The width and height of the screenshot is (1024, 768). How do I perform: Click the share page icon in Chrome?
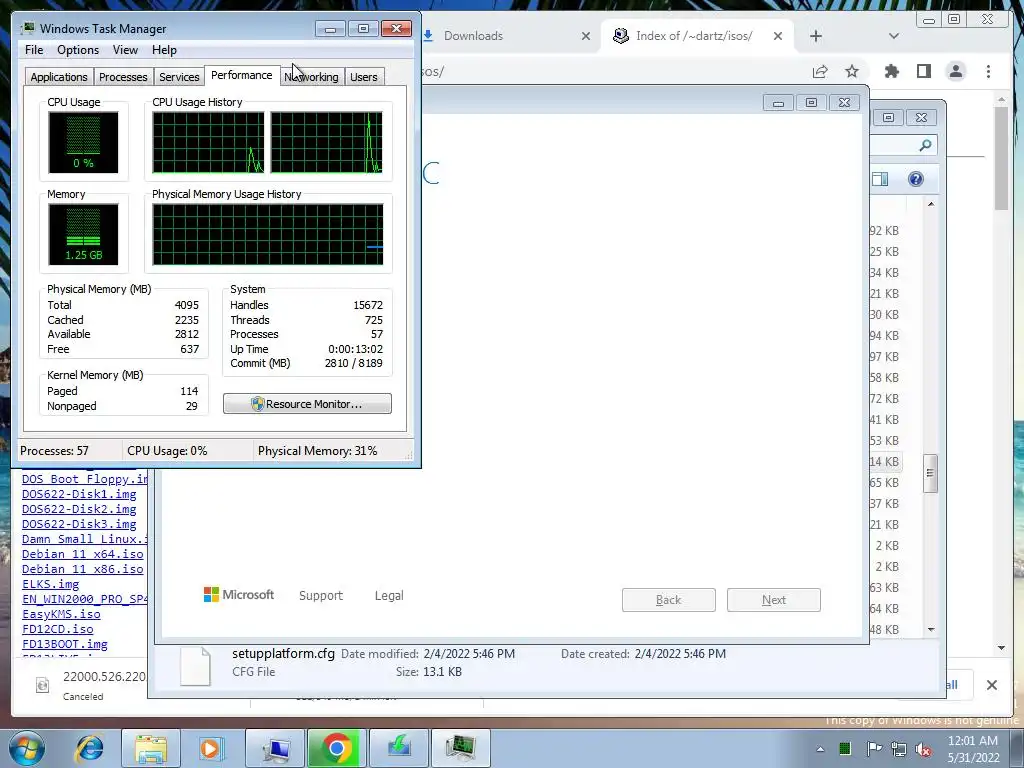tap(820, 71)
